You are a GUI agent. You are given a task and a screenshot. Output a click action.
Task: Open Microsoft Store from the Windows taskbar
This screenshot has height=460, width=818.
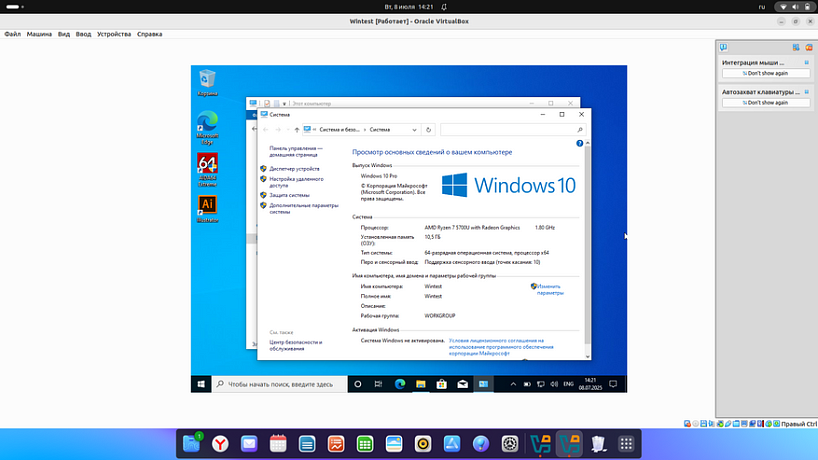tap(441, 384)
